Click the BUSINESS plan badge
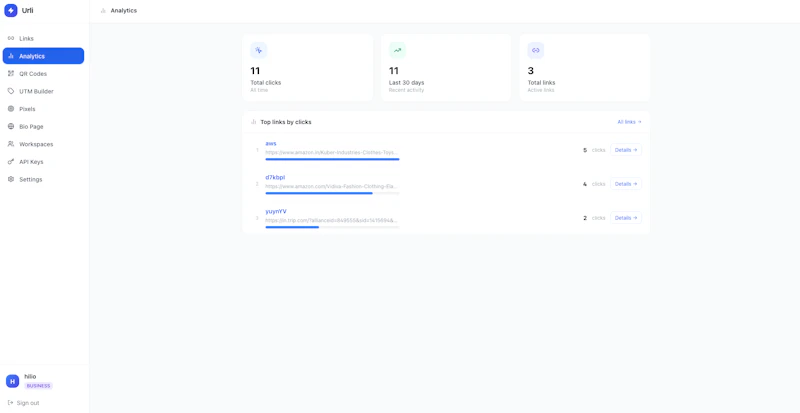The width and height of the screenshot is (800, 413). [38, 386]
